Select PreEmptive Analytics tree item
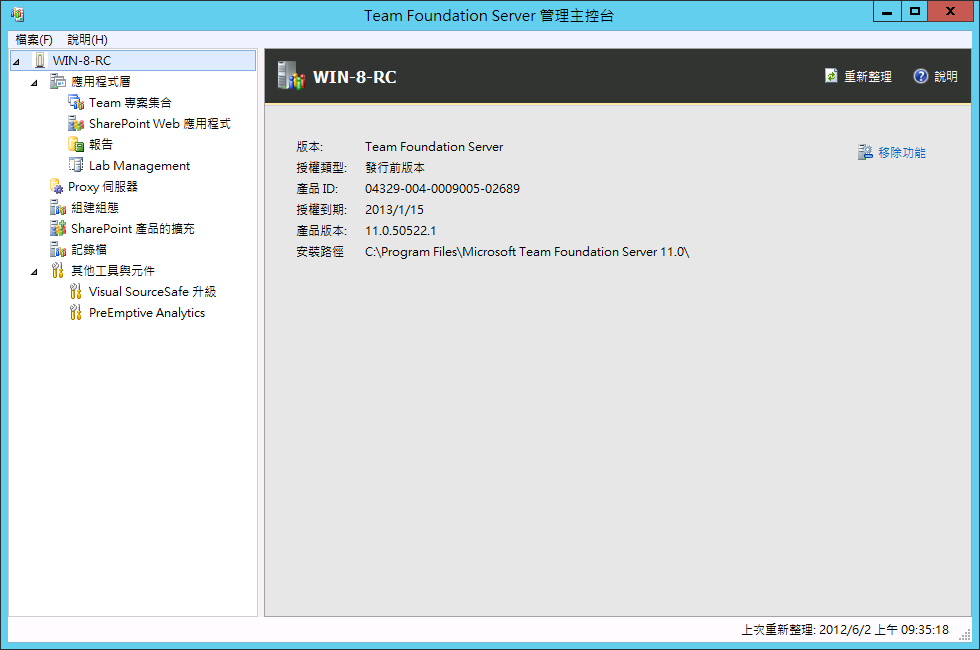980x650 pixels. [147, 312]
